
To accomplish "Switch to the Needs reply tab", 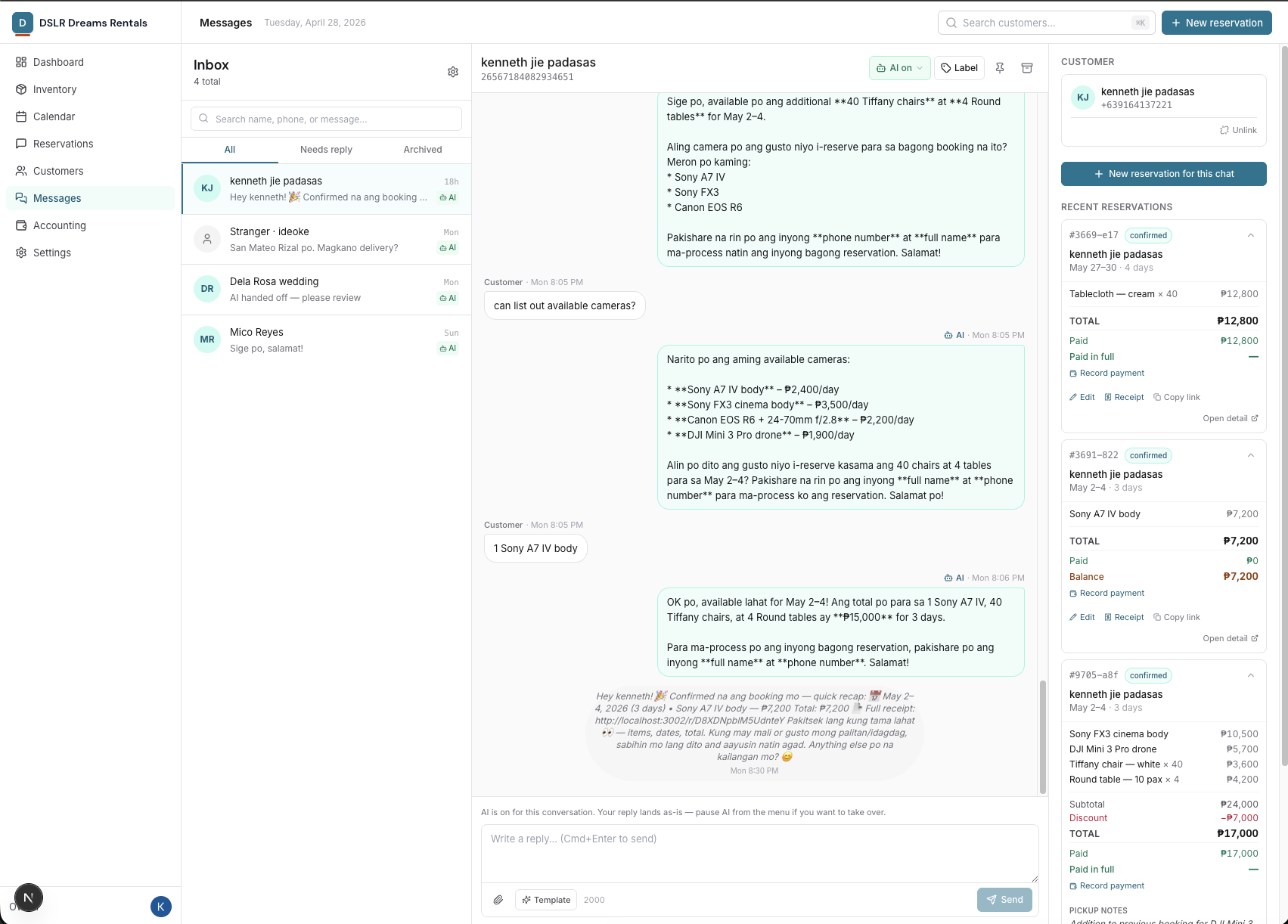I will 325,150.
